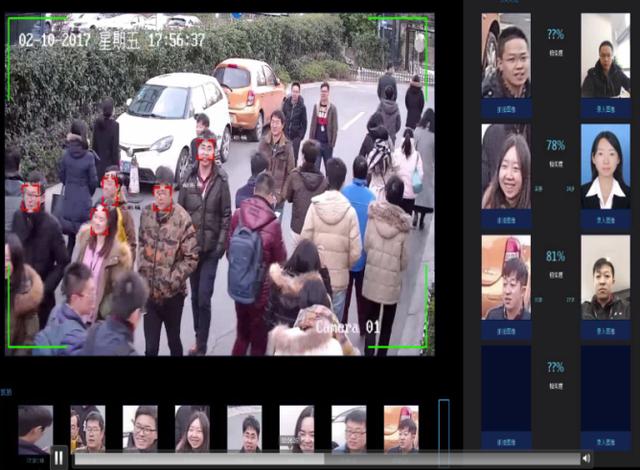Select the fifth thumbnail in the face strip

(x=244, y=428)
